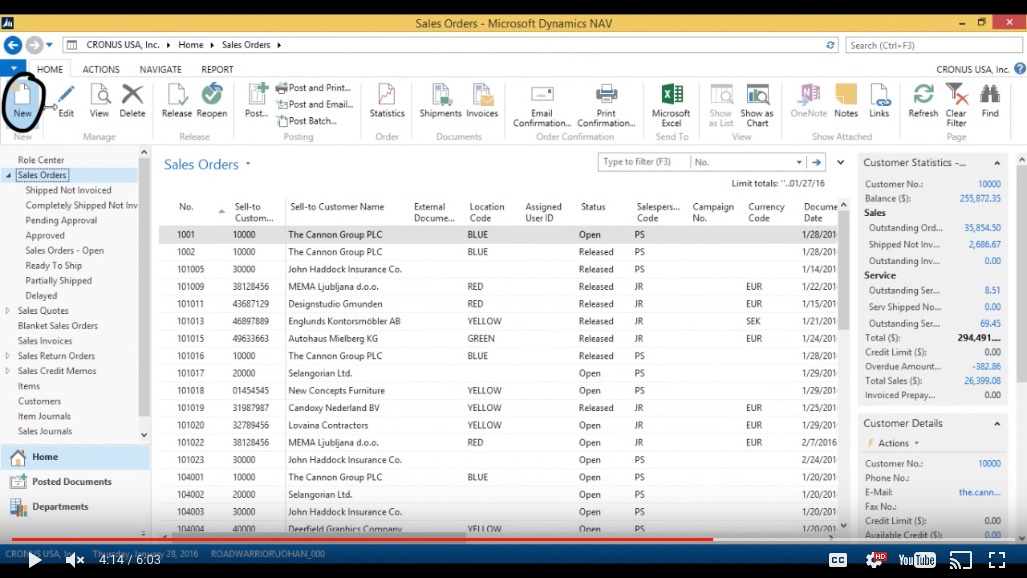Image resolution: width=1027 pixels, height=578 pixels.
Task: Select the Print Confirmation icon
Action: click(607, 103)
